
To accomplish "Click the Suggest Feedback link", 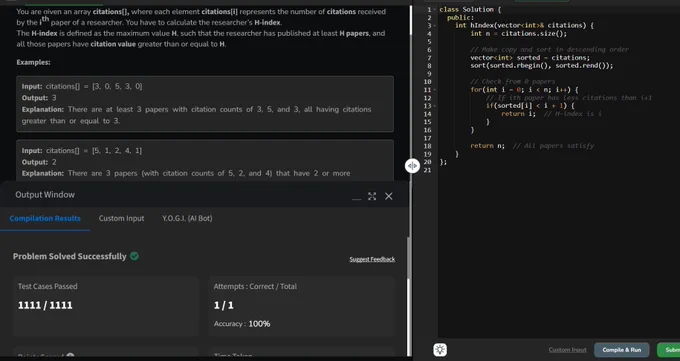I will [x=372, y=259].
